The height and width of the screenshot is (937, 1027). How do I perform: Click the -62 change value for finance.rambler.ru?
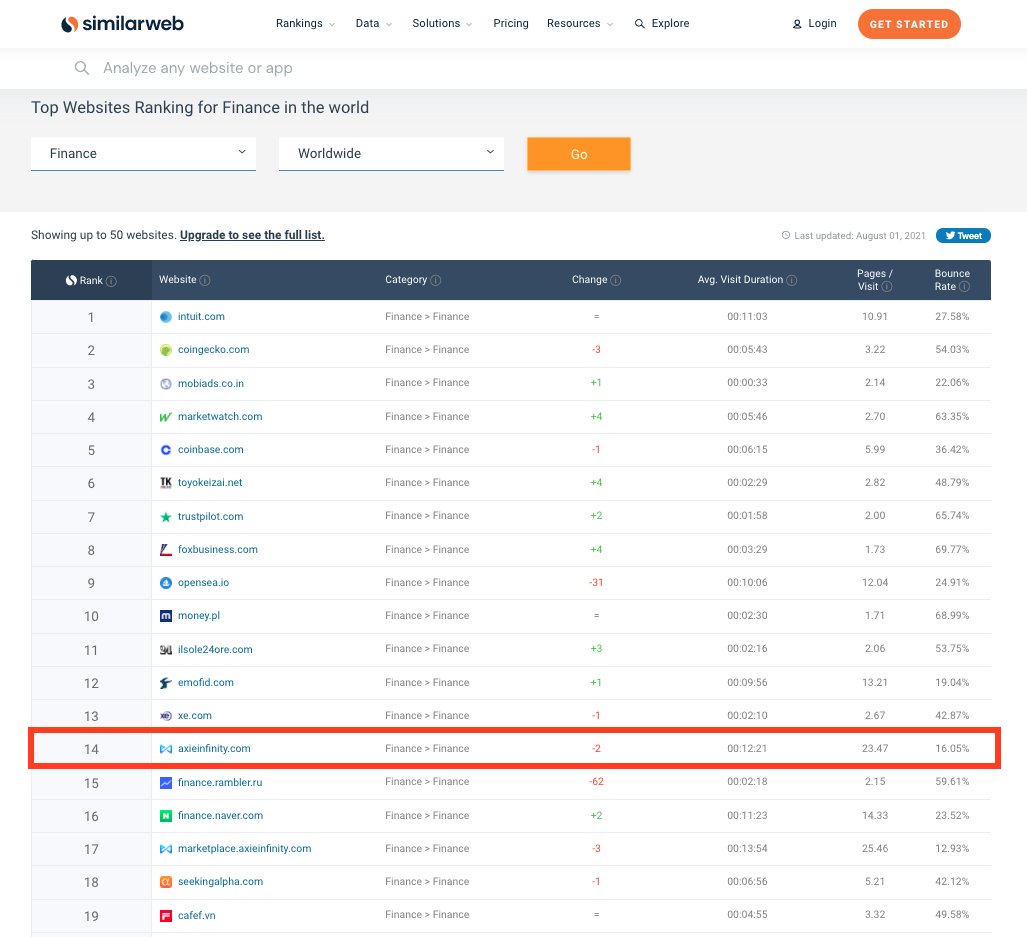(596, 782)
